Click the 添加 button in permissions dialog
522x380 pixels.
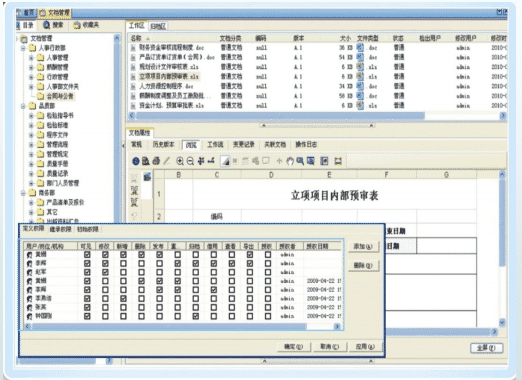363,247
